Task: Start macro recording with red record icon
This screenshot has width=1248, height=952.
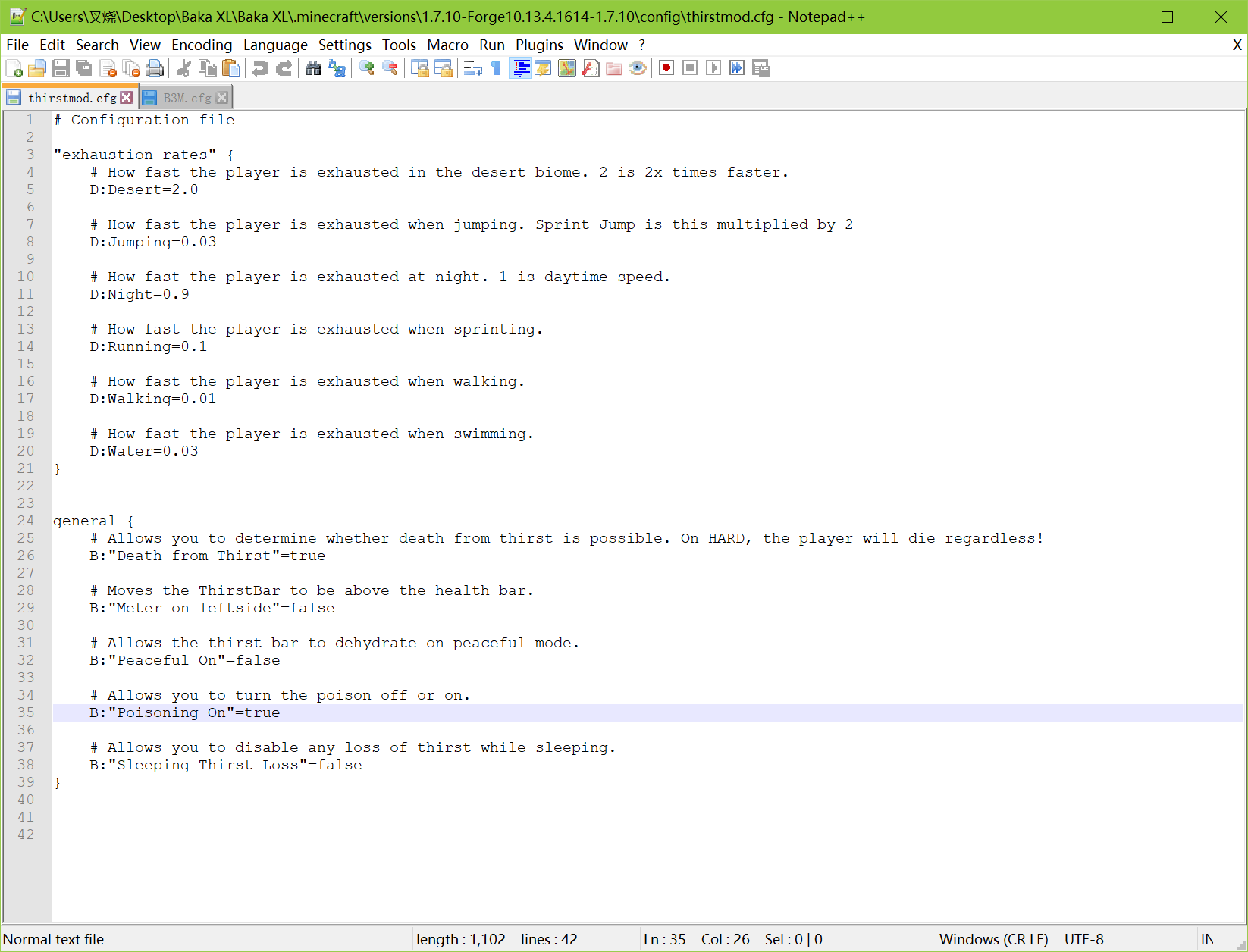Action: coord(666,69)
